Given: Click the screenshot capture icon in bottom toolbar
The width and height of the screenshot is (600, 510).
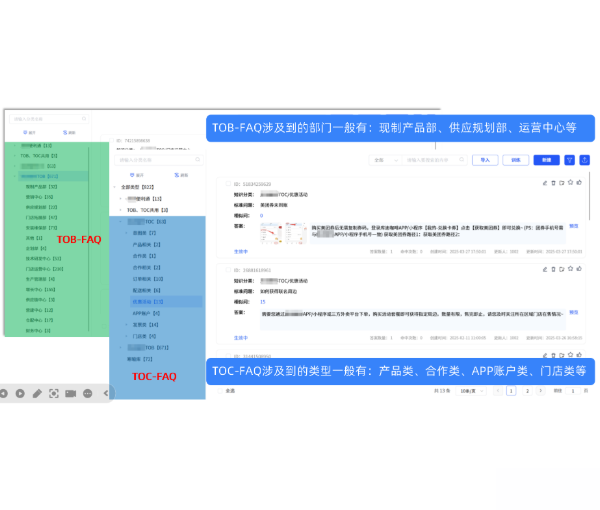Looking at the screenshot, I should coord(54,393).
